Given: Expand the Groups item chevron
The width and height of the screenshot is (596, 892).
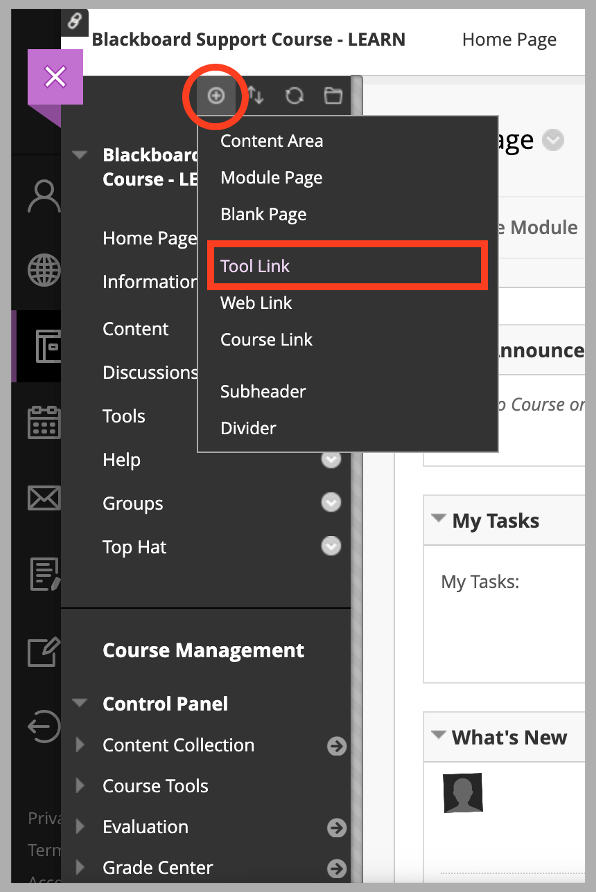Looking at the screenshot, I should pyautogui.click(x=331, y=503).
